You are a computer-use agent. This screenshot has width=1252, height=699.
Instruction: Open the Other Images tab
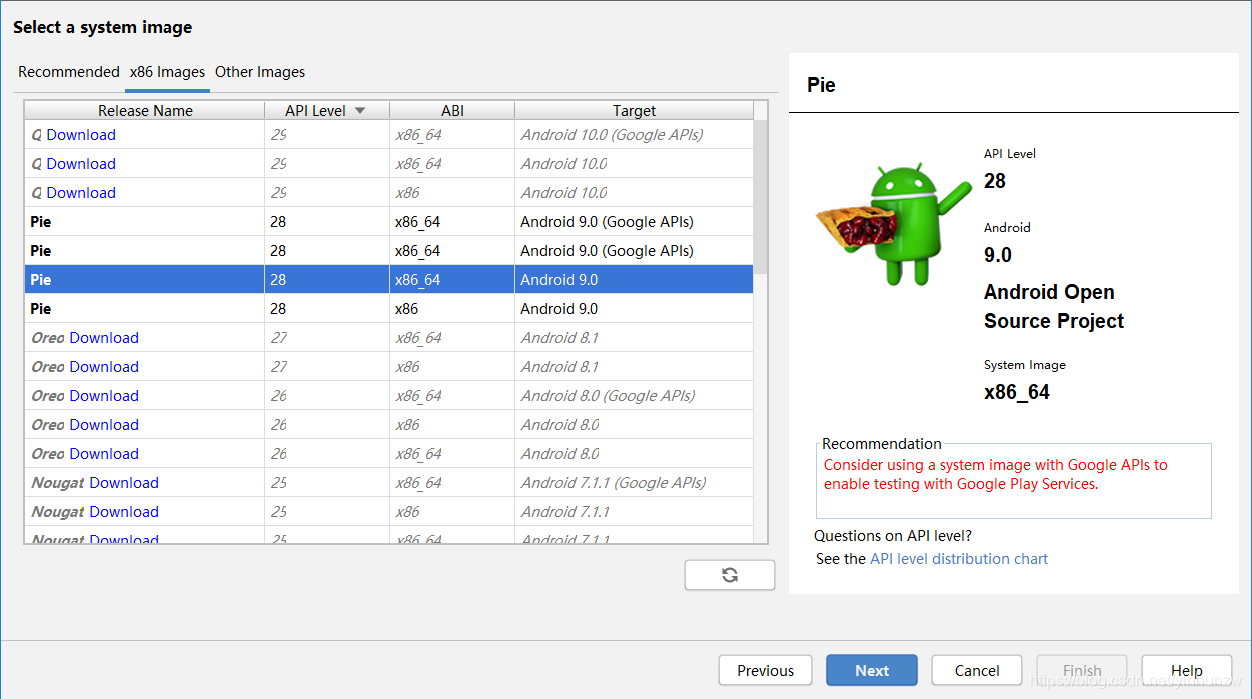click(x=260, y=72)
